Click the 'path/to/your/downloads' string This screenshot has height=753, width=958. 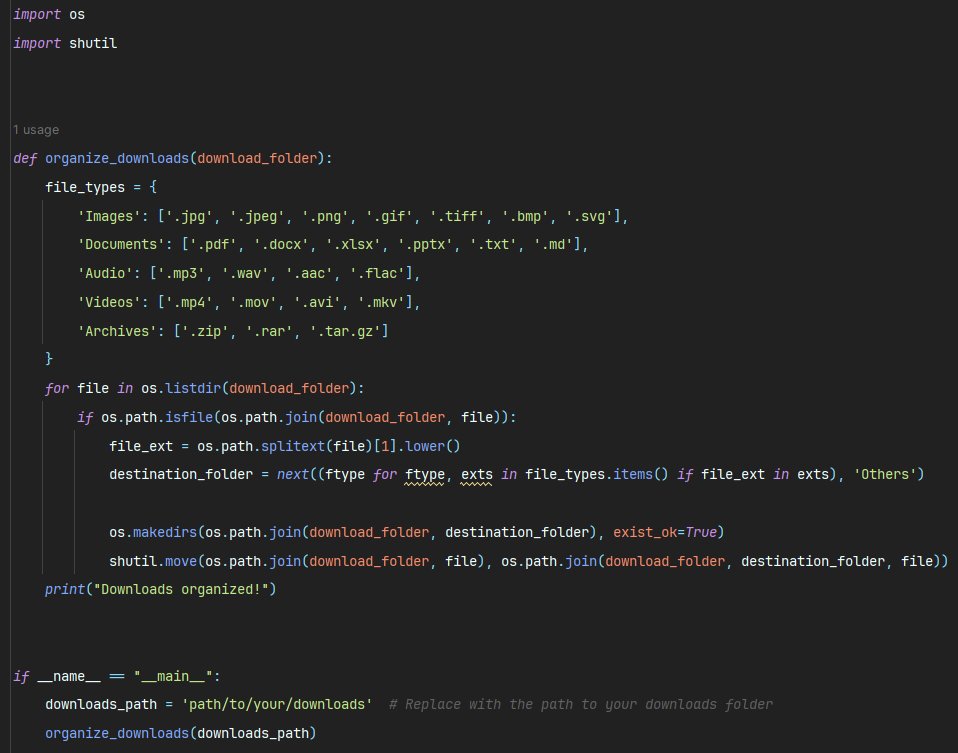pos(277,705)
